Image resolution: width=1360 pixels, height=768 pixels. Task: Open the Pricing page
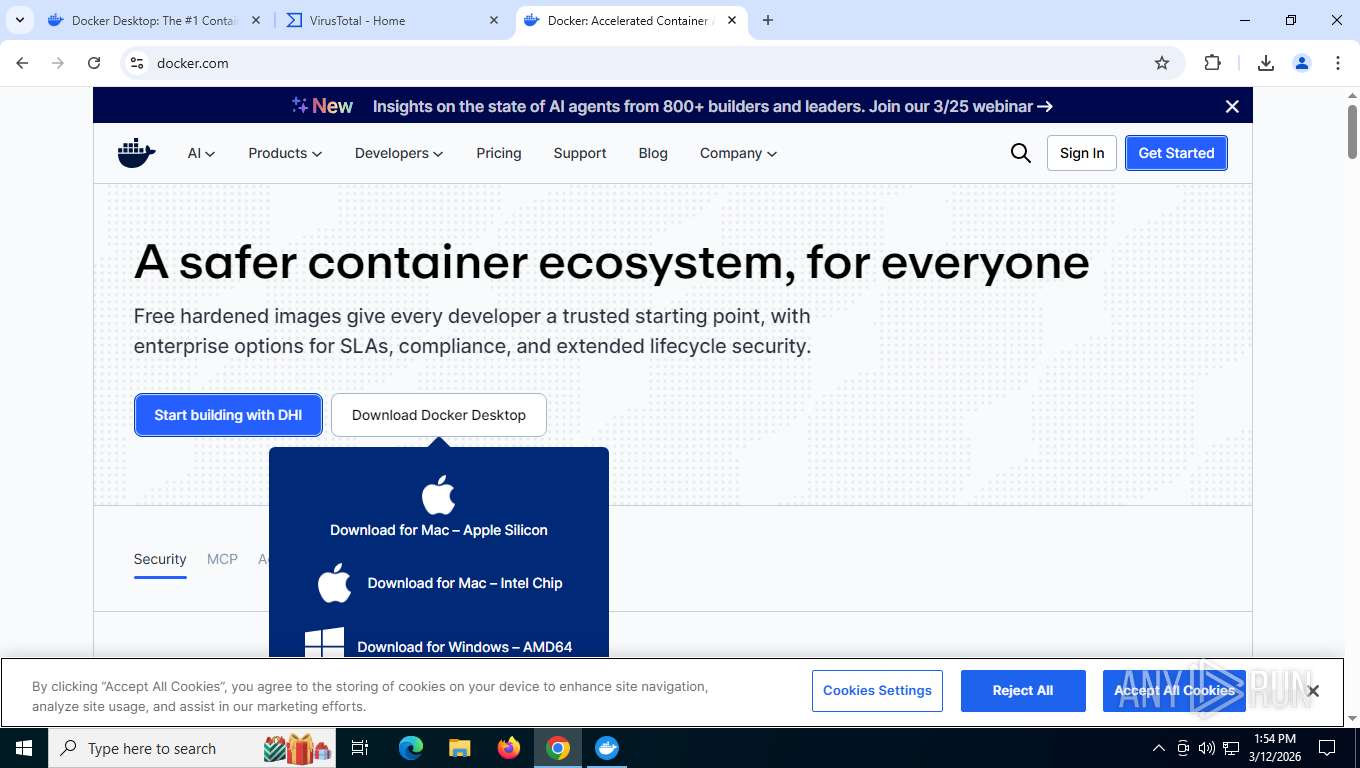(x=499, y=153)
